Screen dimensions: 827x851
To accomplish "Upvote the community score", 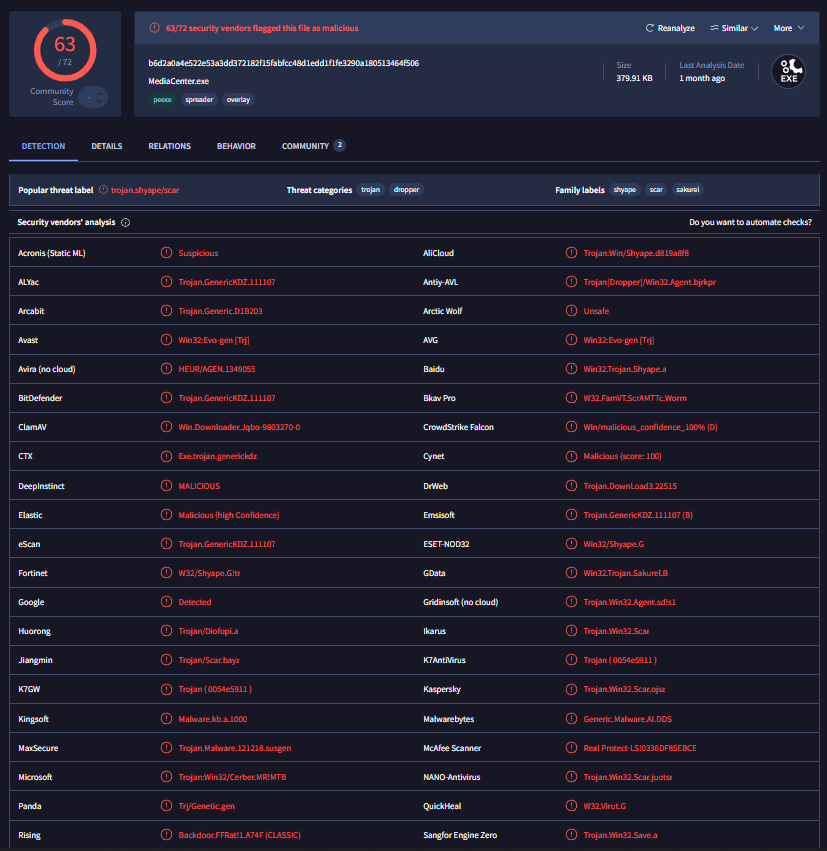I will (x=99, y=93).
